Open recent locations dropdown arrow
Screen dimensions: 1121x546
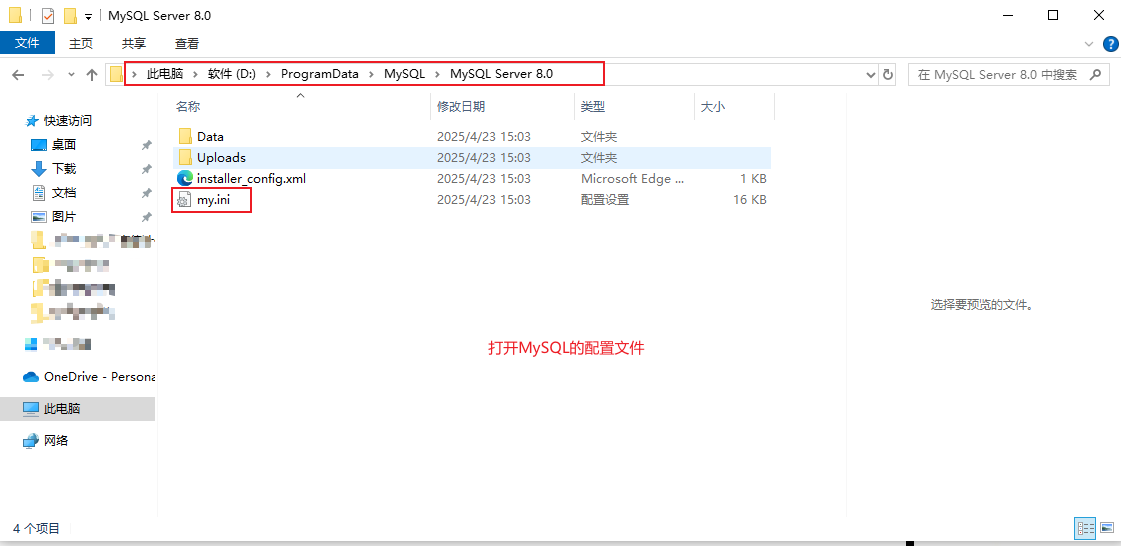(x=71, y=74)
